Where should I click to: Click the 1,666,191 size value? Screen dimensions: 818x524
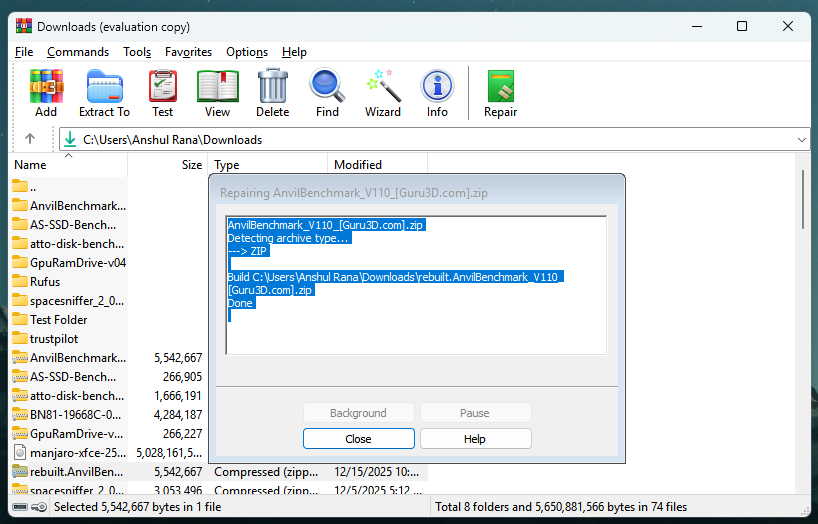pos(178,396)
